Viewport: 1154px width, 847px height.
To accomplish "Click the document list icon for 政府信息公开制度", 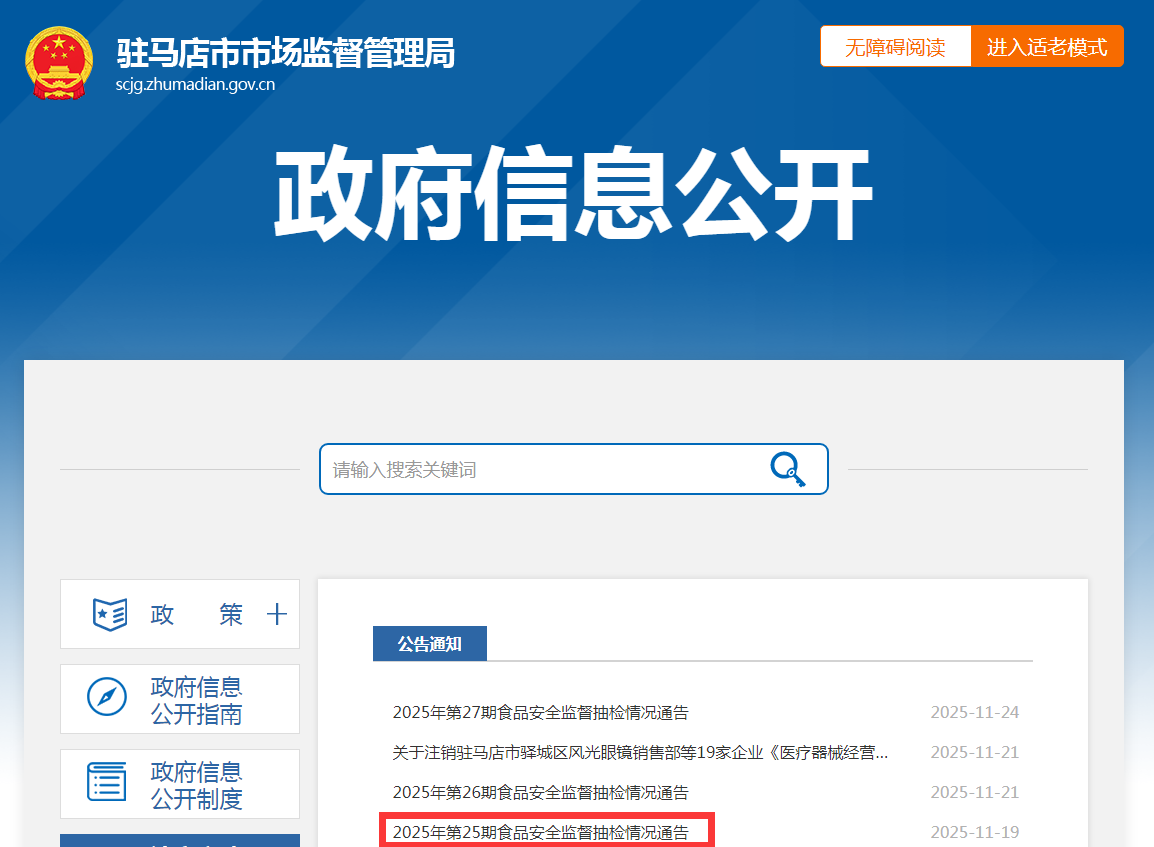I will click(x=107, y=782).
